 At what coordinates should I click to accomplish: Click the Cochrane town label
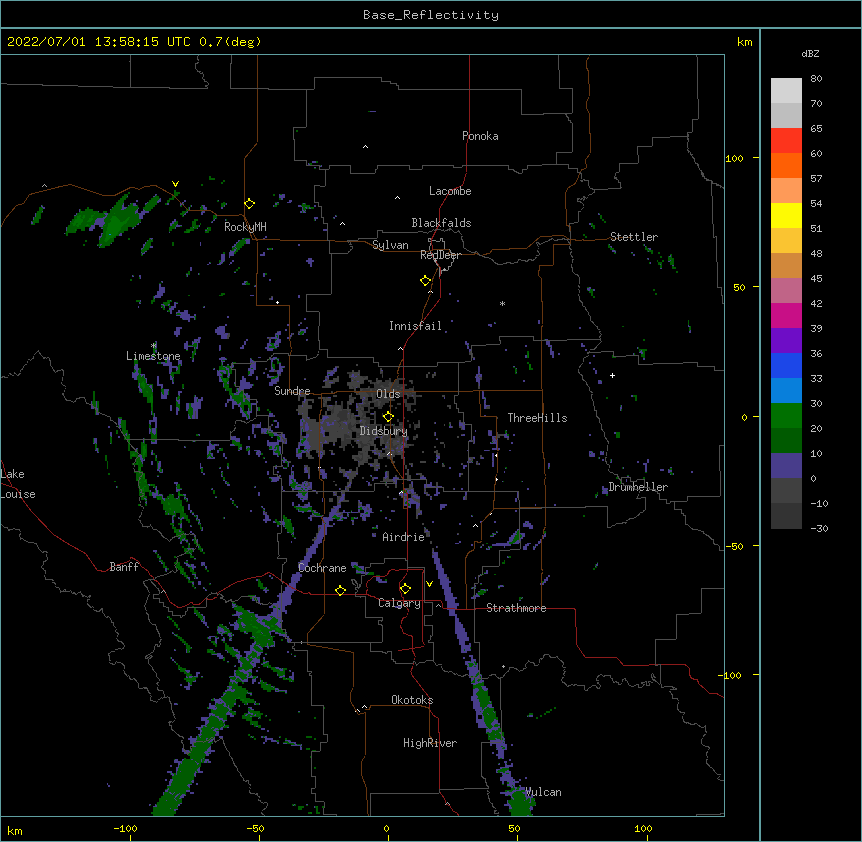point(322,568)
